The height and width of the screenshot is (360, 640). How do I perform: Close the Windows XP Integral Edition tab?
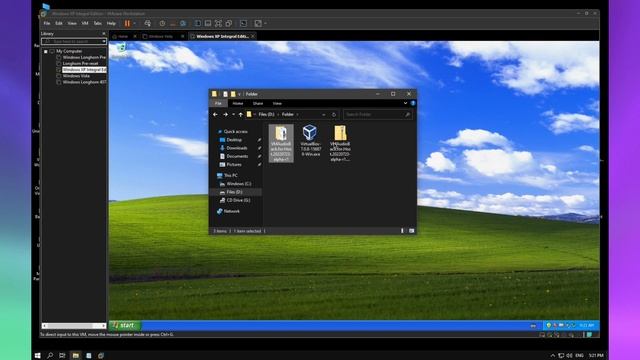coord(253,36)
